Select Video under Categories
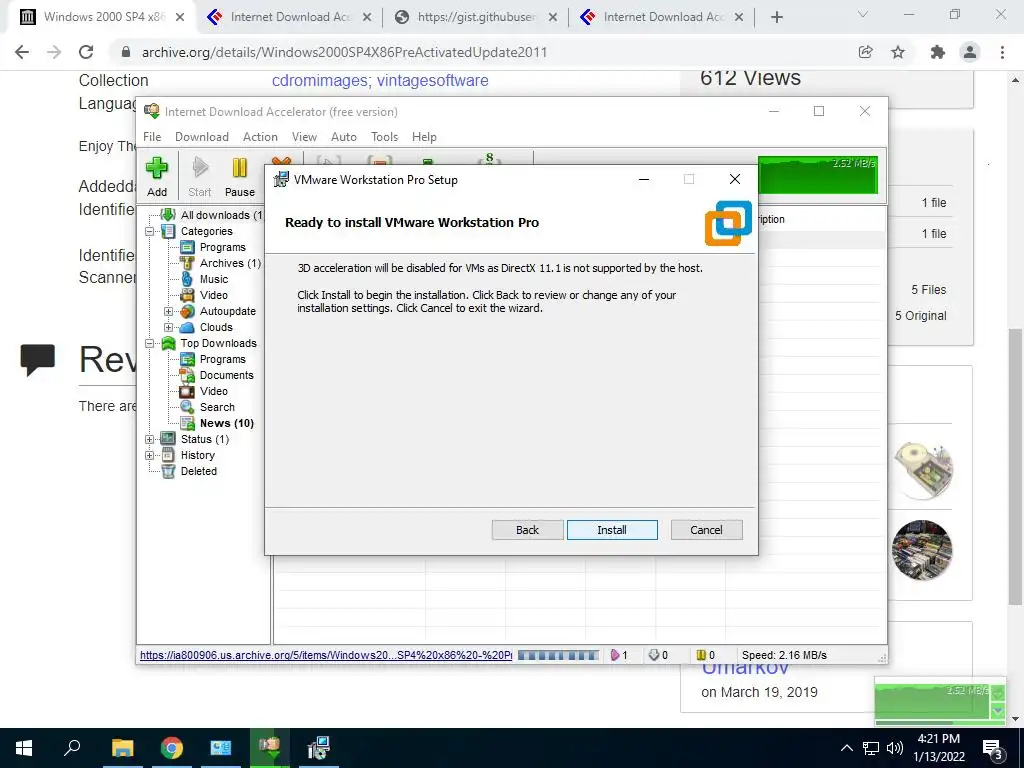Screen dimensions: 1024x768 (x=214, y=295)
